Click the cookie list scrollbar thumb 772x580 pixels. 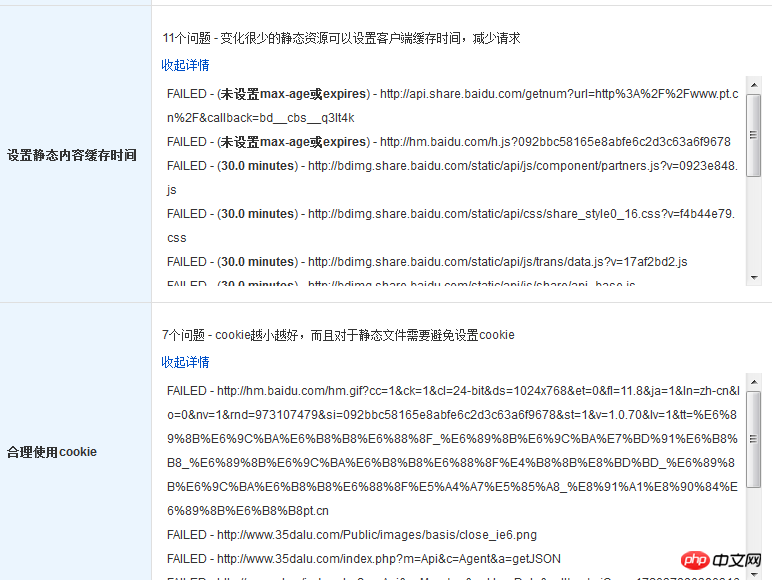point(754,439)
